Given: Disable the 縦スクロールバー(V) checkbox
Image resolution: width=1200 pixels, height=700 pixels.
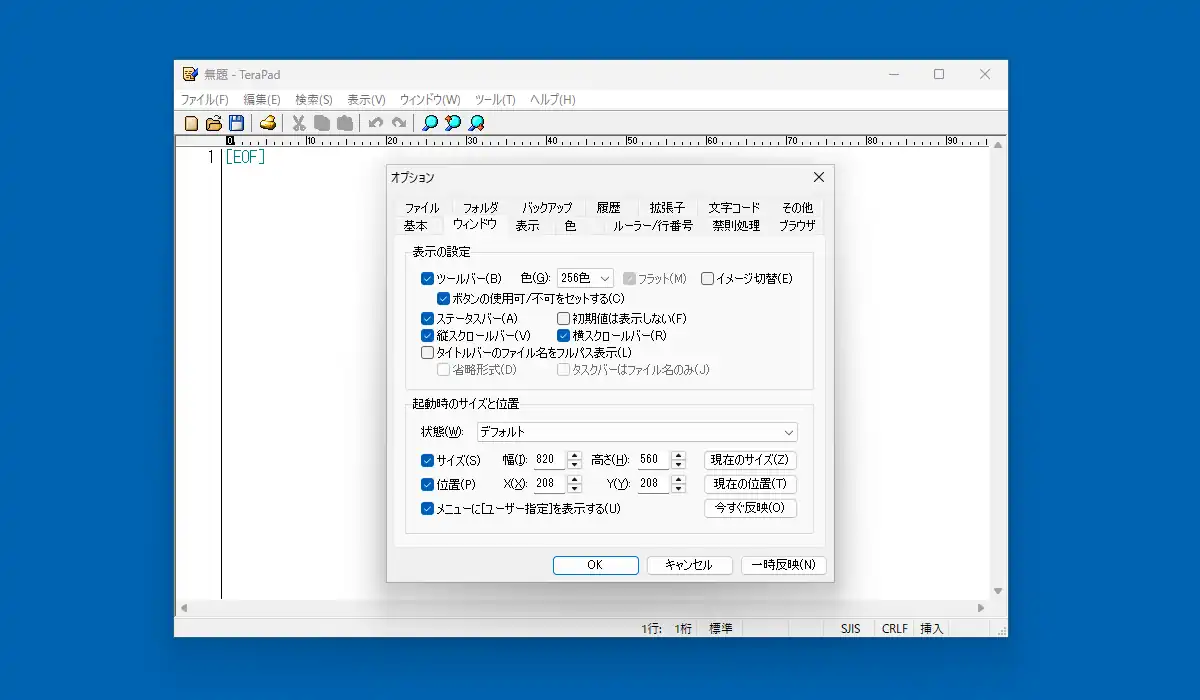Looking at the screenshot, I should [428, 336].
